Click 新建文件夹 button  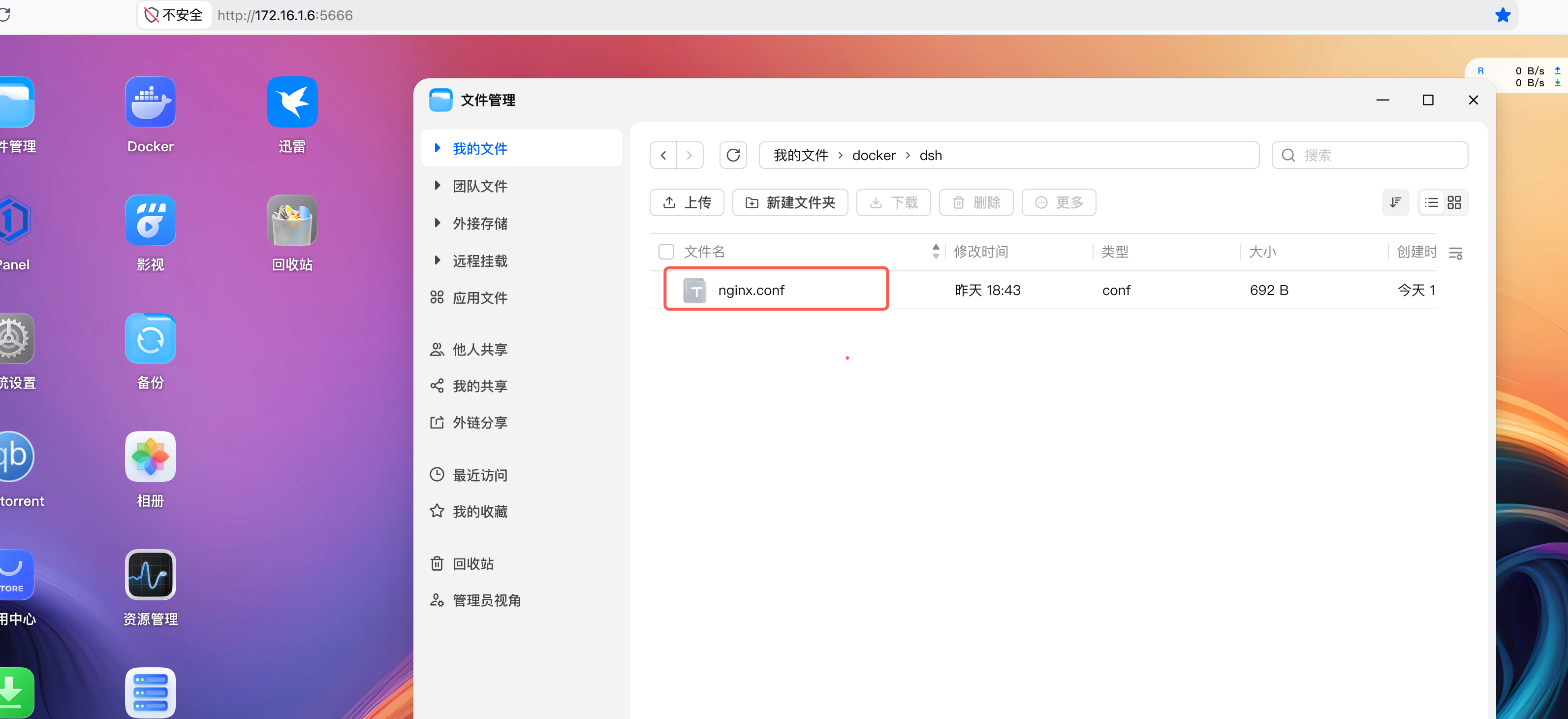[x=790, y=202]
